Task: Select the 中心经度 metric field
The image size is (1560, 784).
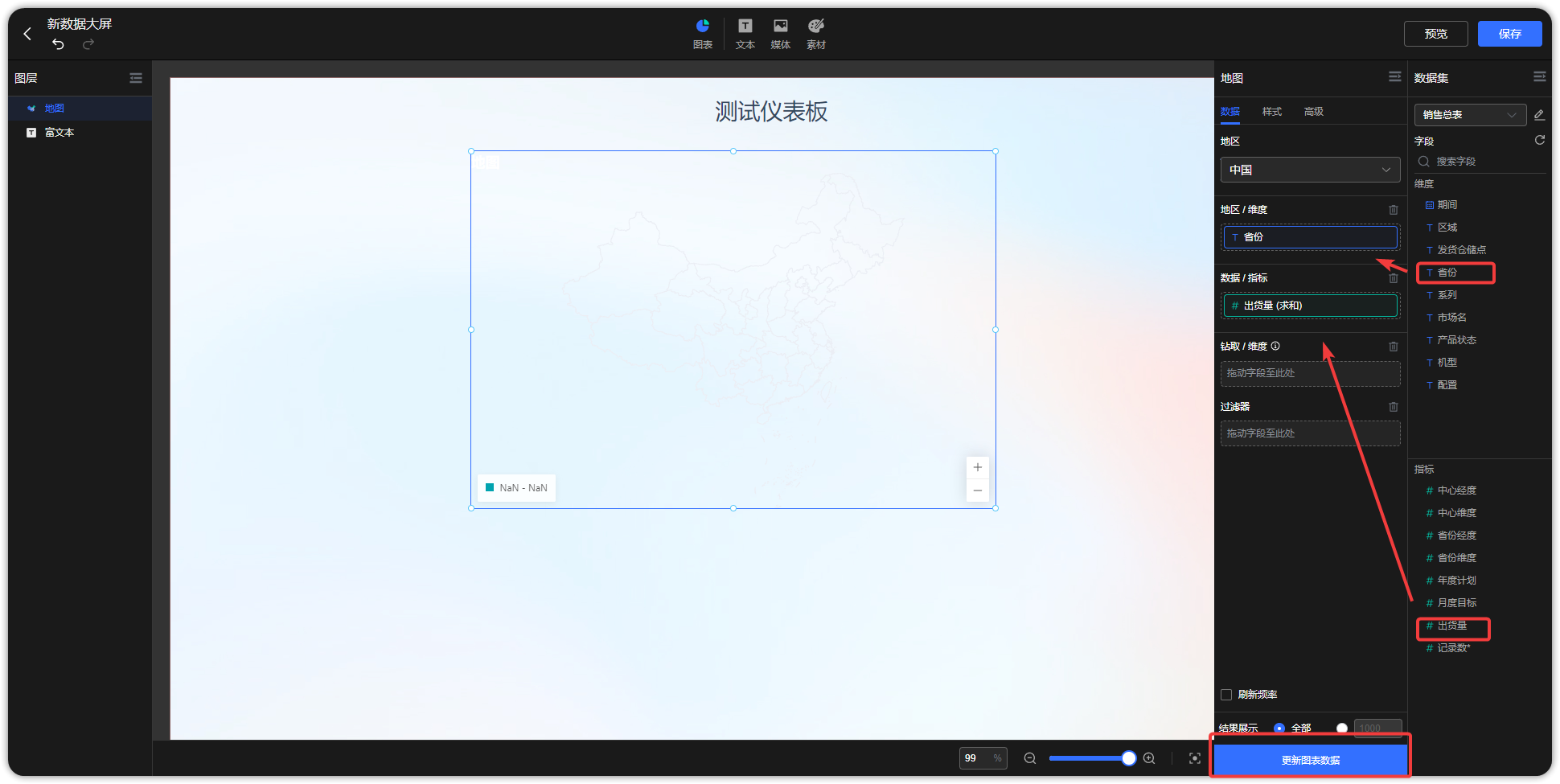Action: [x=1456, y=491]
